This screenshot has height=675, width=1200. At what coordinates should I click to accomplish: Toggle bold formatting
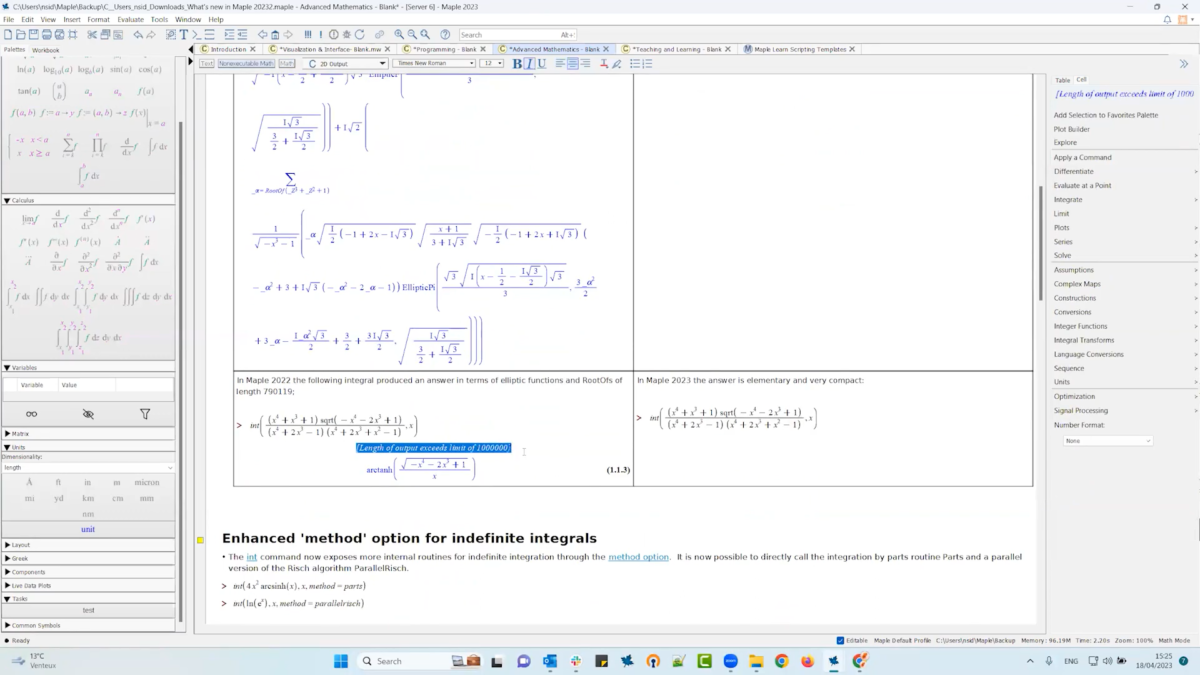[x=517, y=63]
